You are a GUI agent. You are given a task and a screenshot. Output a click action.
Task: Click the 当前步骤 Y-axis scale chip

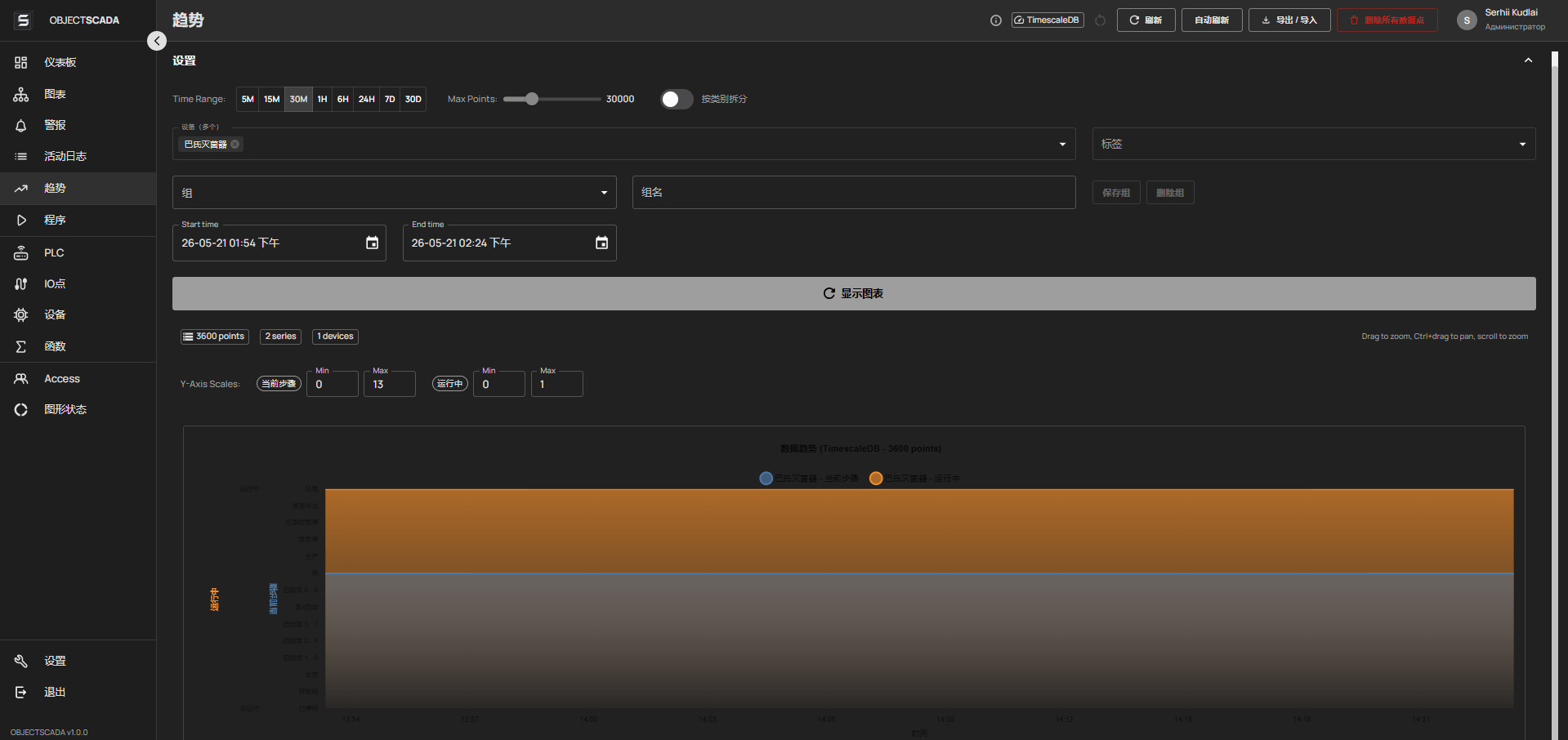(279, 384)
